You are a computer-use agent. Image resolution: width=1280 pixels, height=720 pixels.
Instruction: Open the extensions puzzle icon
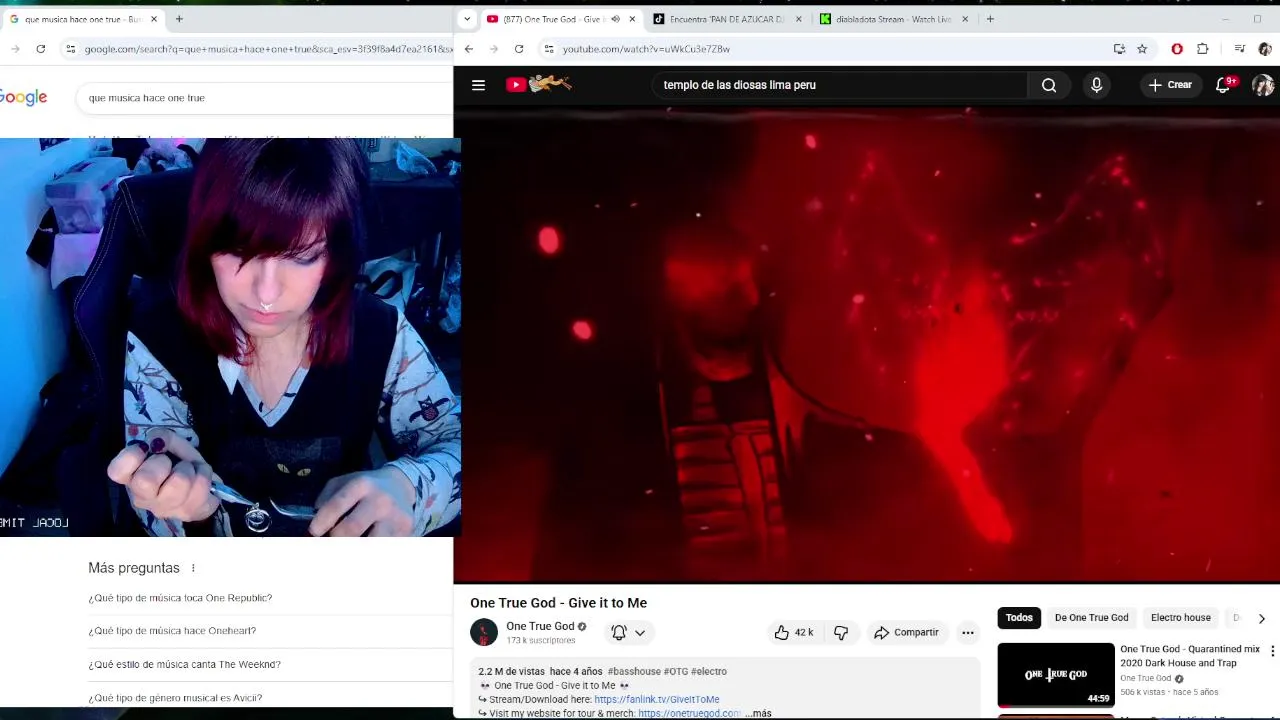coord(1202,49)
